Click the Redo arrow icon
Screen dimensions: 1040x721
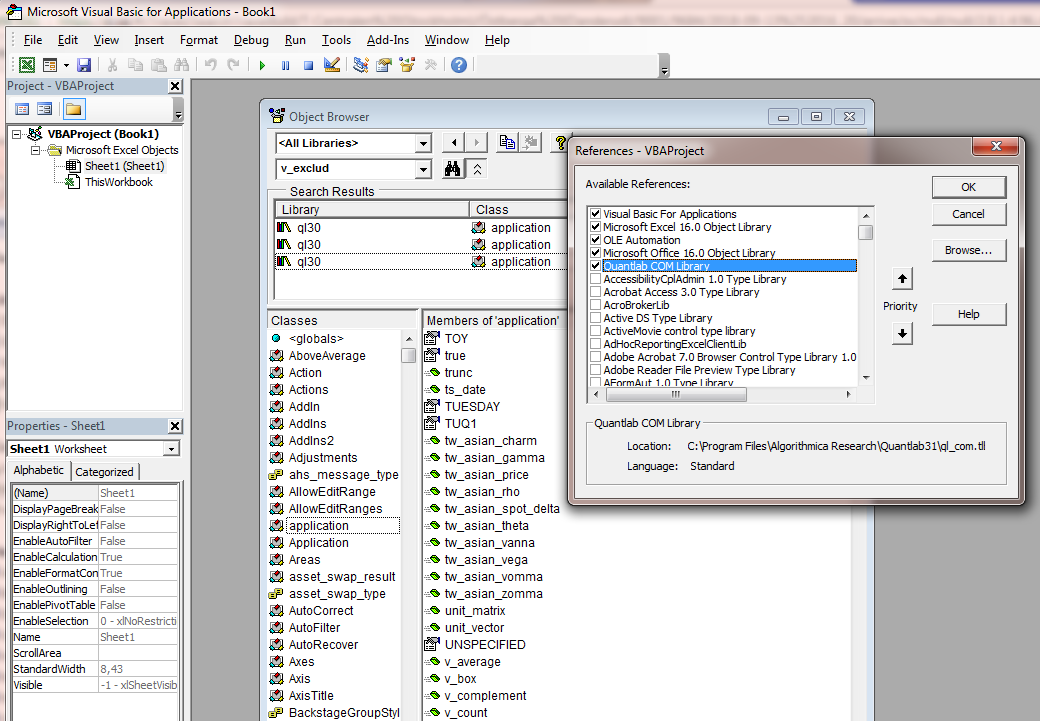coord(233,64)
